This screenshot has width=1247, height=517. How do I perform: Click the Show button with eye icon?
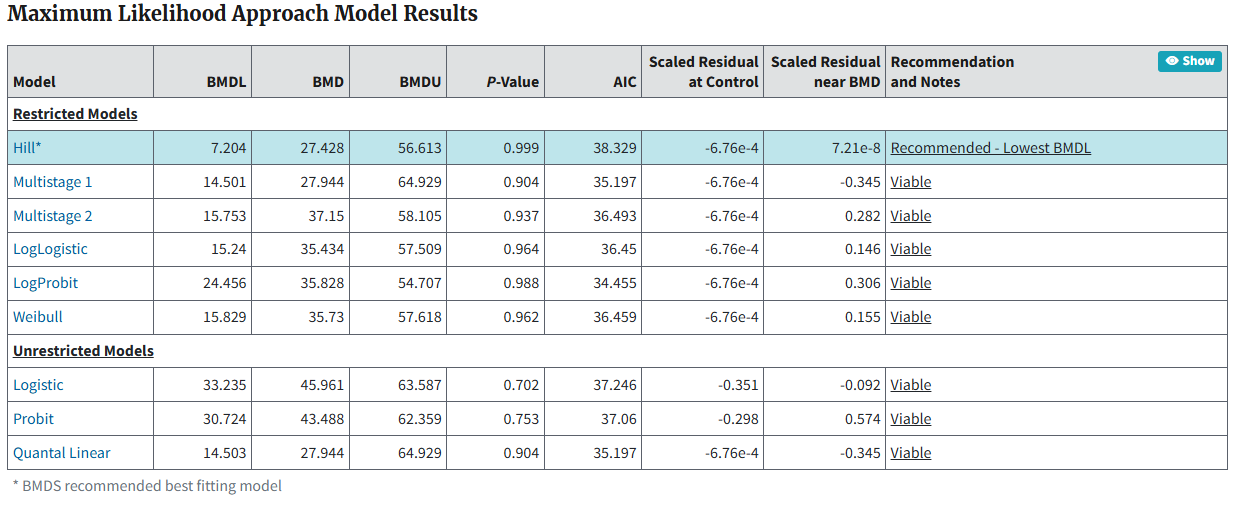(1189, 61)
